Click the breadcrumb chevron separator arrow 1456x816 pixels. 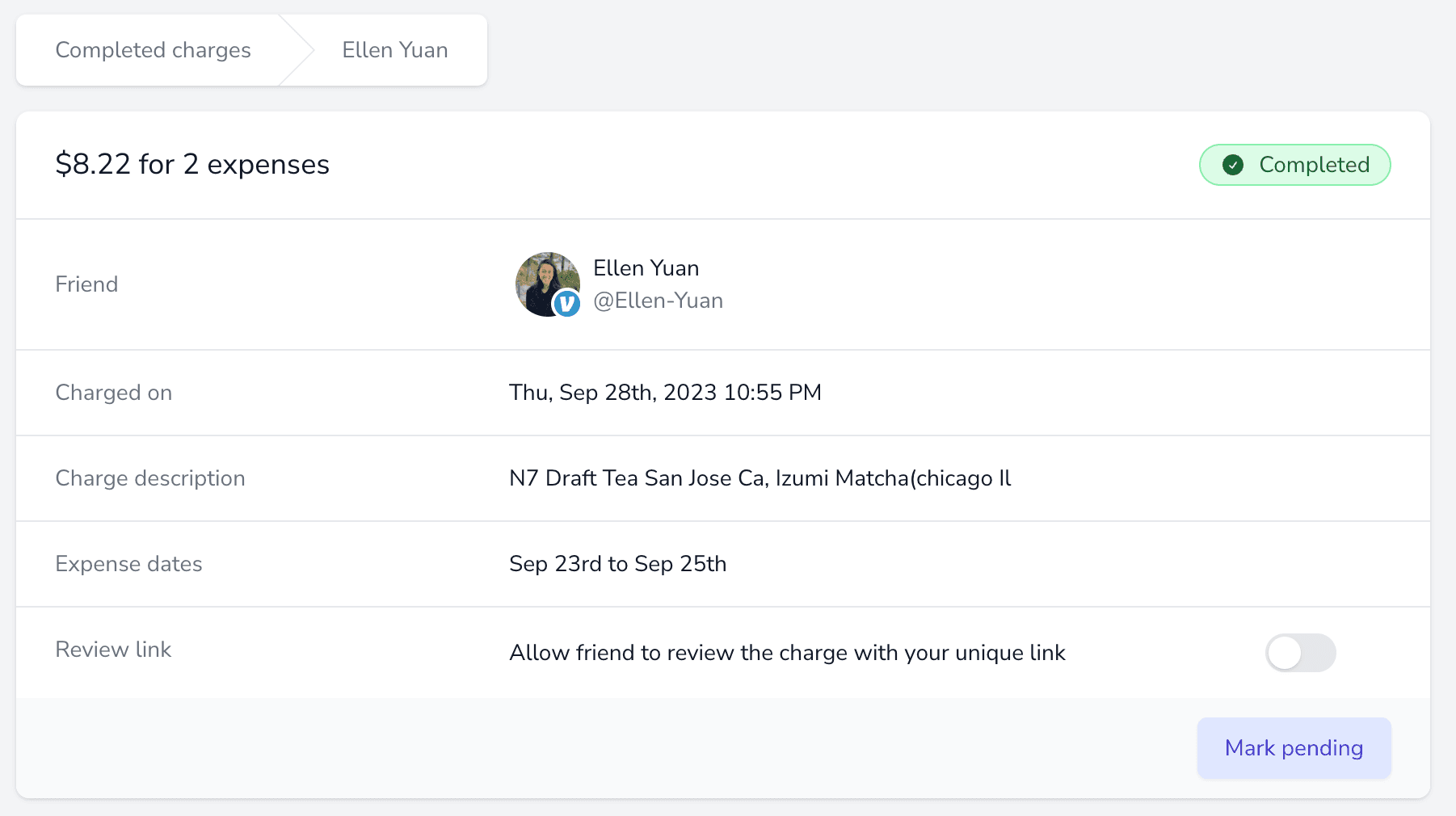297,50
